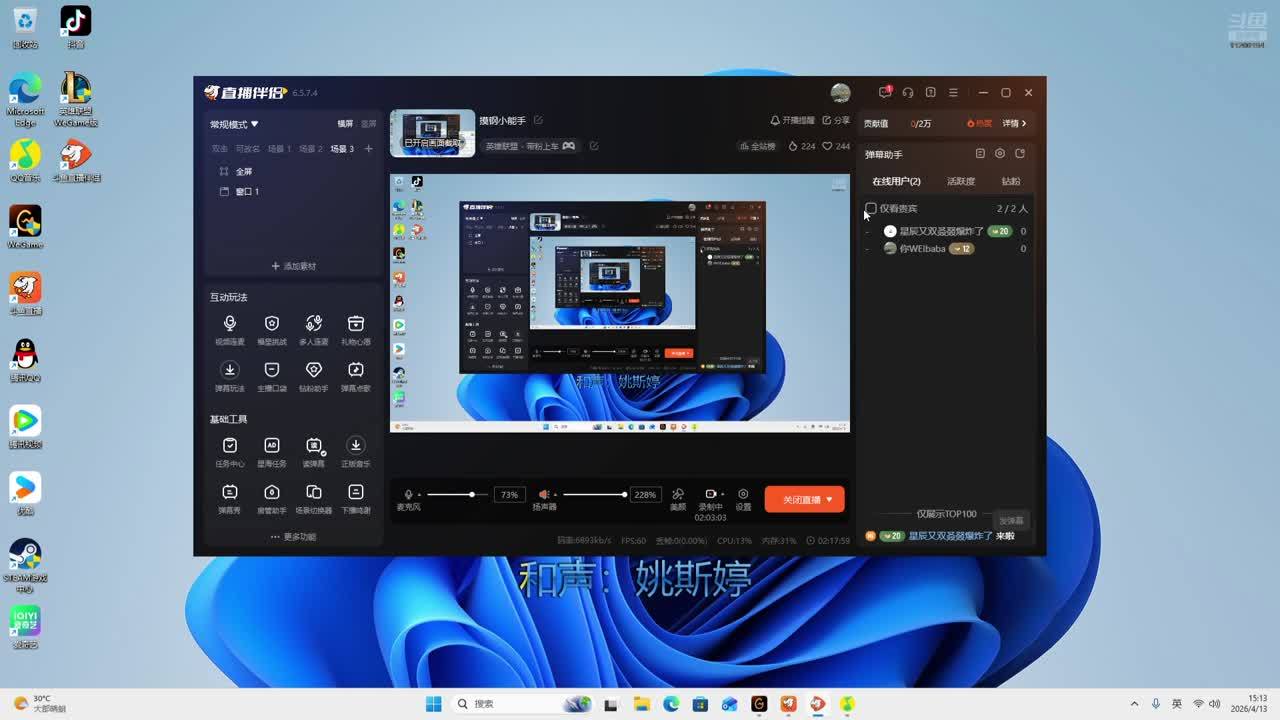
Task: Open the 关闭直播 button dropdown arrow
Action: [829, 500]
